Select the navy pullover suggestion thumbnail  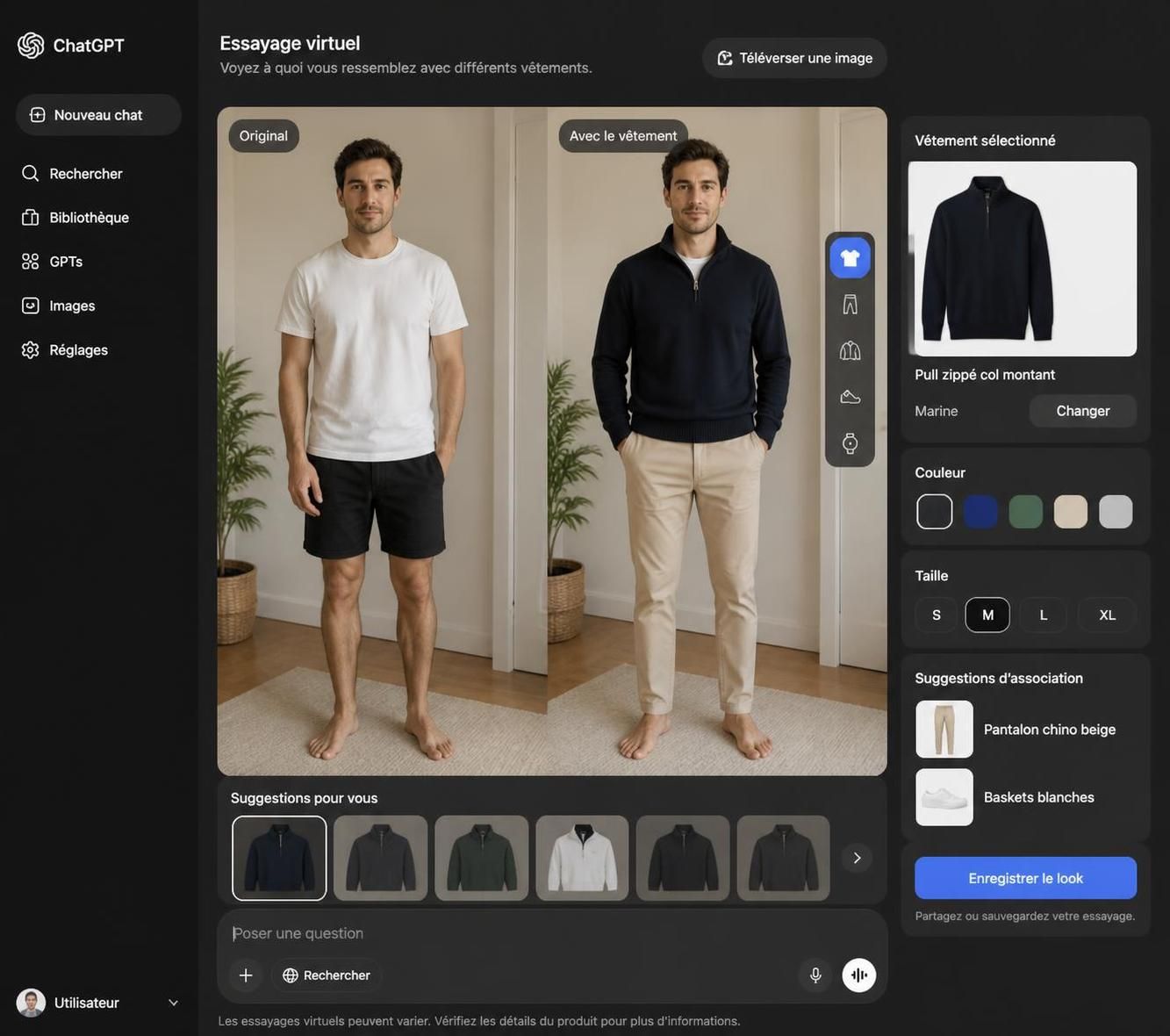pos(279,859)
